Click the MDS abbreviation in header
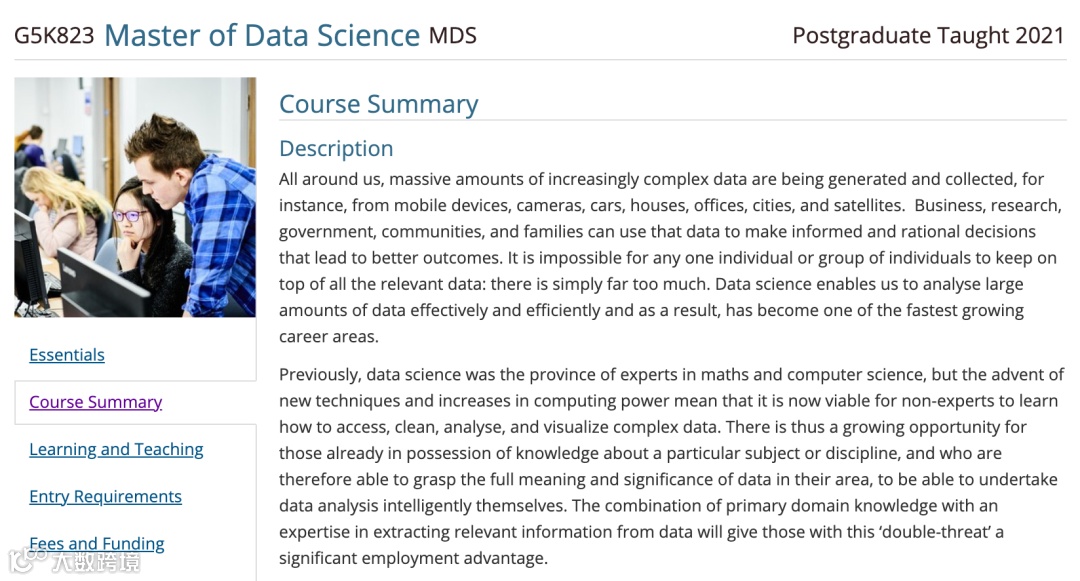Viewport: 1080px width, 581px height. pyautogui.click(x=453, y=36)
